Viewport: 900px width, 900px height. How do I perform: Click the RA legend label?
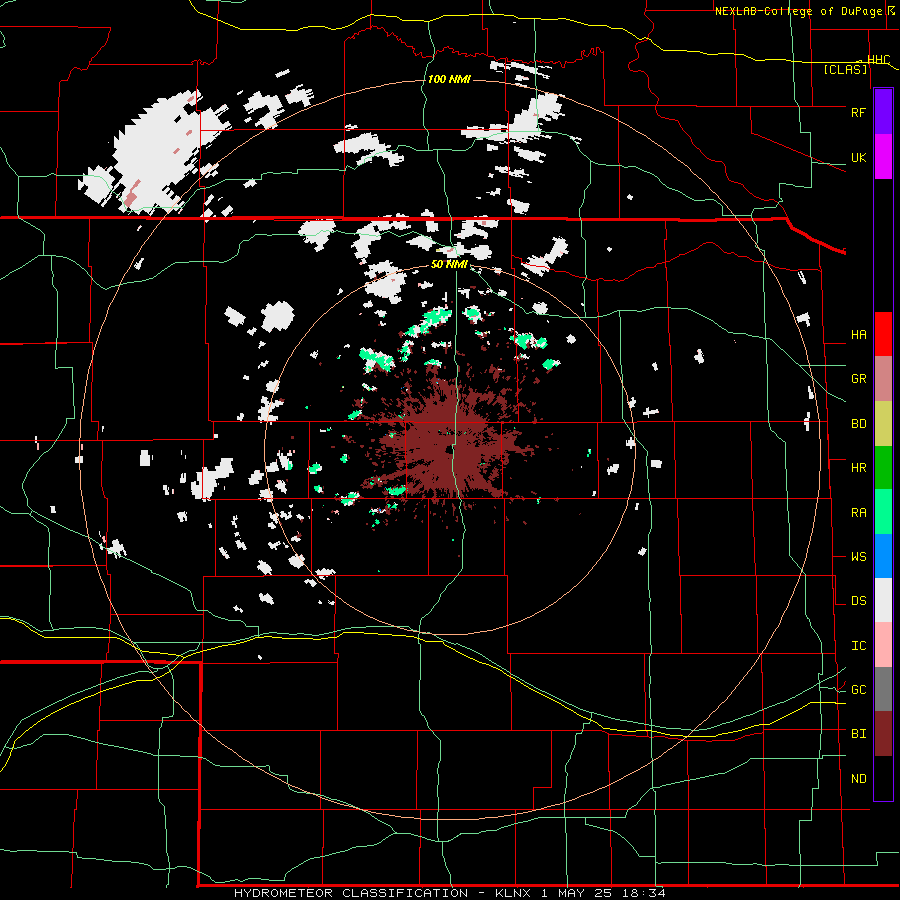pos(858,512)
